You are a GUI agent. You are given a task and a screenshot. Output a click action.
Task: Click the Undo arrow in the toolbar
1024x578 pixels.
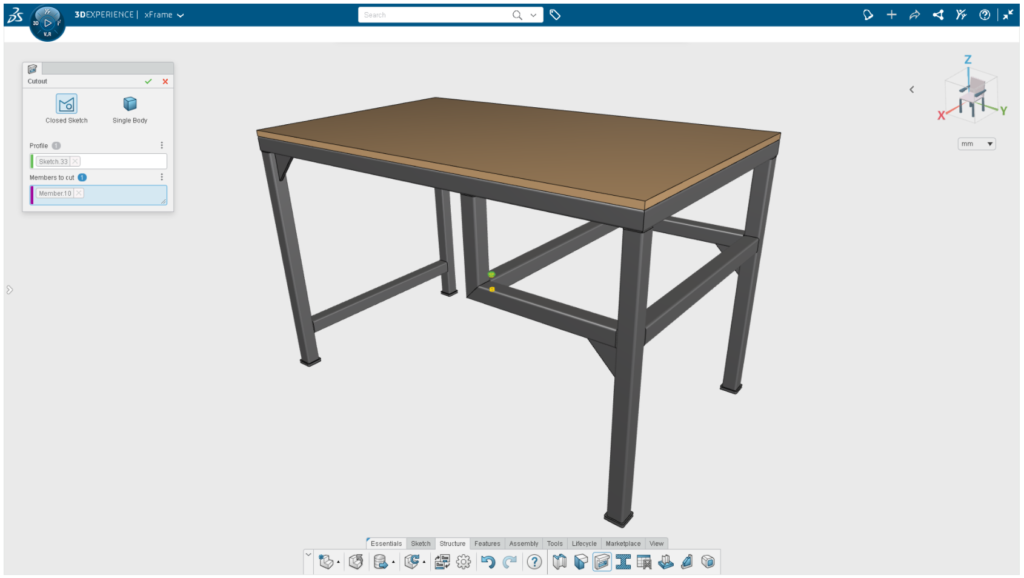(x=488, y=562)
